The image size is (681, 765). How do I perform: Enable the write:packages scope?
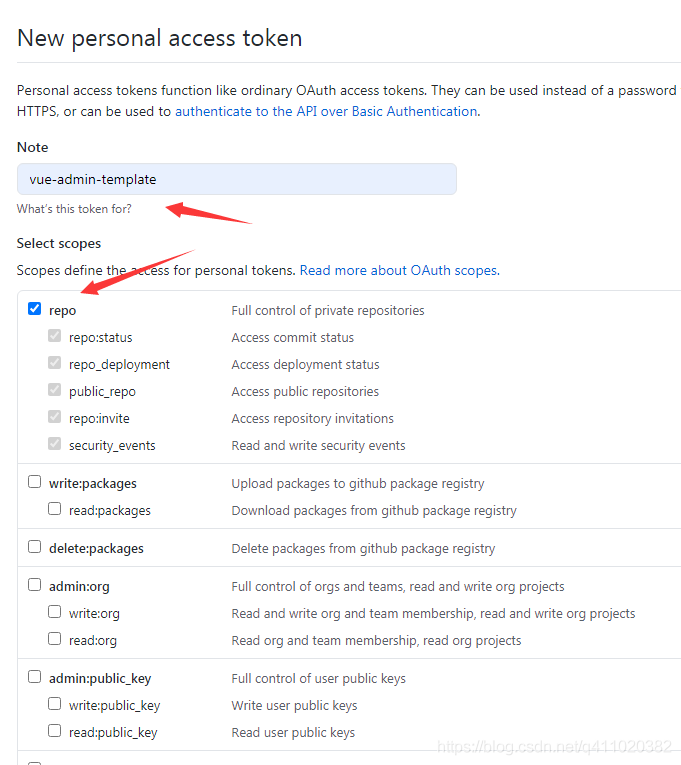point(35,482)
